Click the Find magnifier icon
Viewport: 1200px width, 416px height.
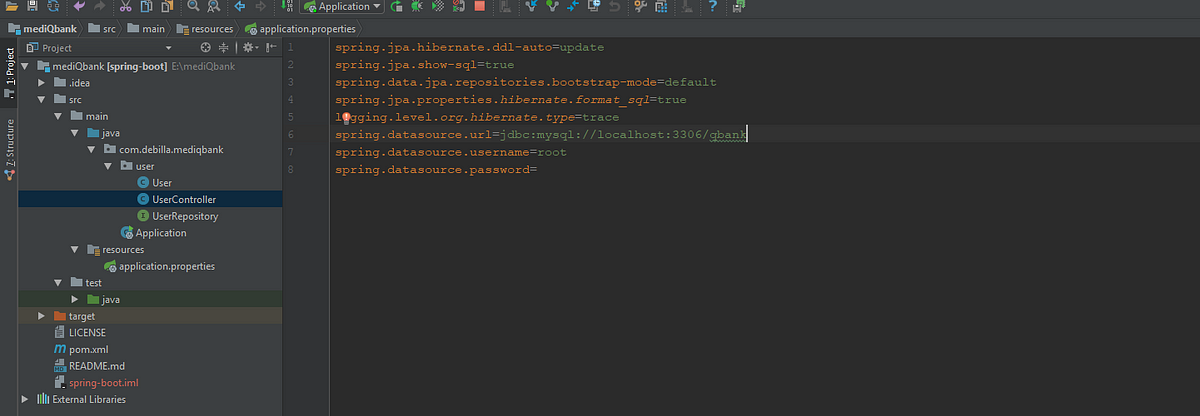pyautogui.click(x=193, y=7)
